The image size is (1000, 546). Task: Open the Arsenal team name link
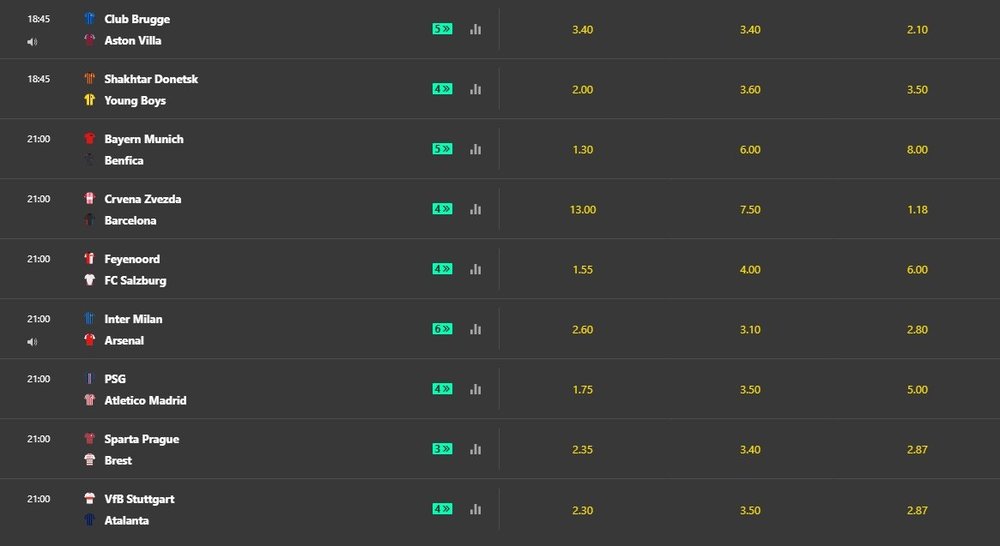124,341
